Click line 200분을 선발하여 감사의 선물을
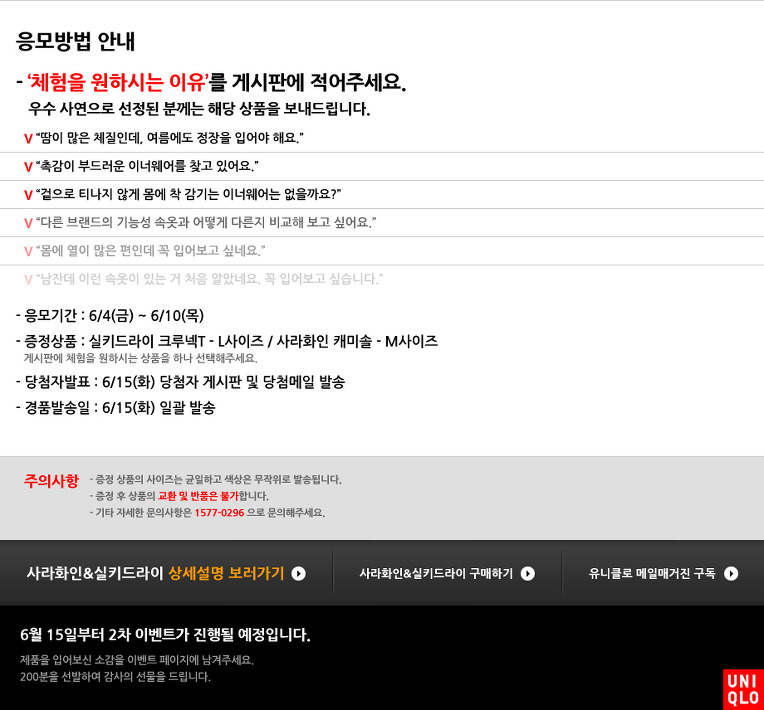The width and height of the screenshot is (764, 710). (115, 677)
